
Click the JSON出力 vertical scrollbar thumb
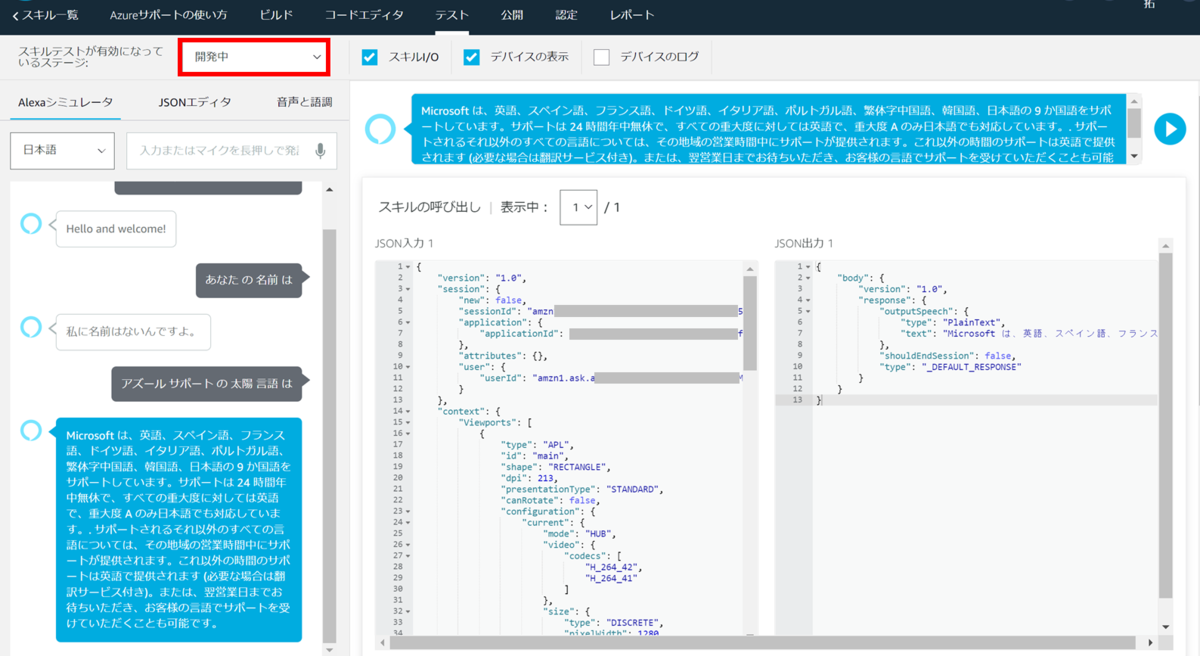pos(1164,425)
